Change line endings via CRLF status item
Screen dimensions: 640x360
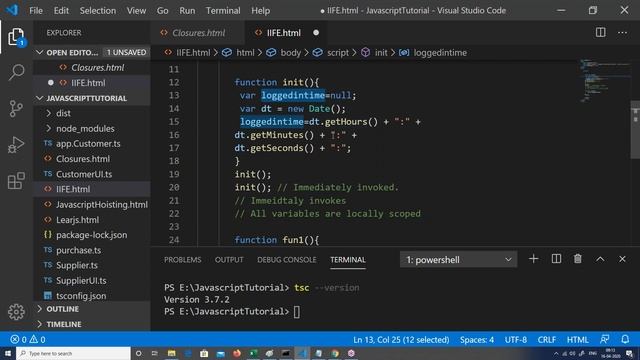pos(547,340)
